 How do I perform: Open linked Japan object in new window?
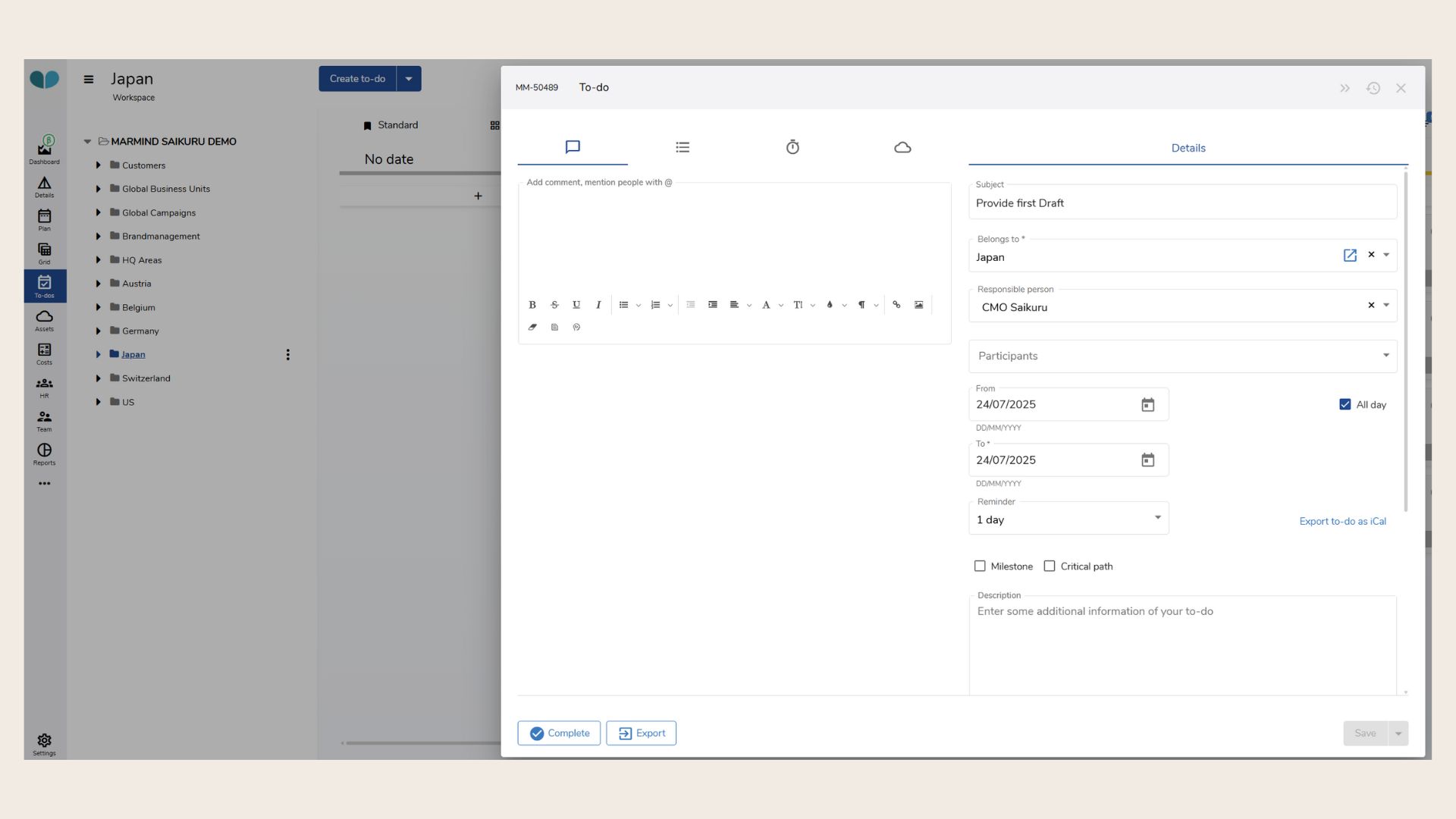tap(1350, 256)
